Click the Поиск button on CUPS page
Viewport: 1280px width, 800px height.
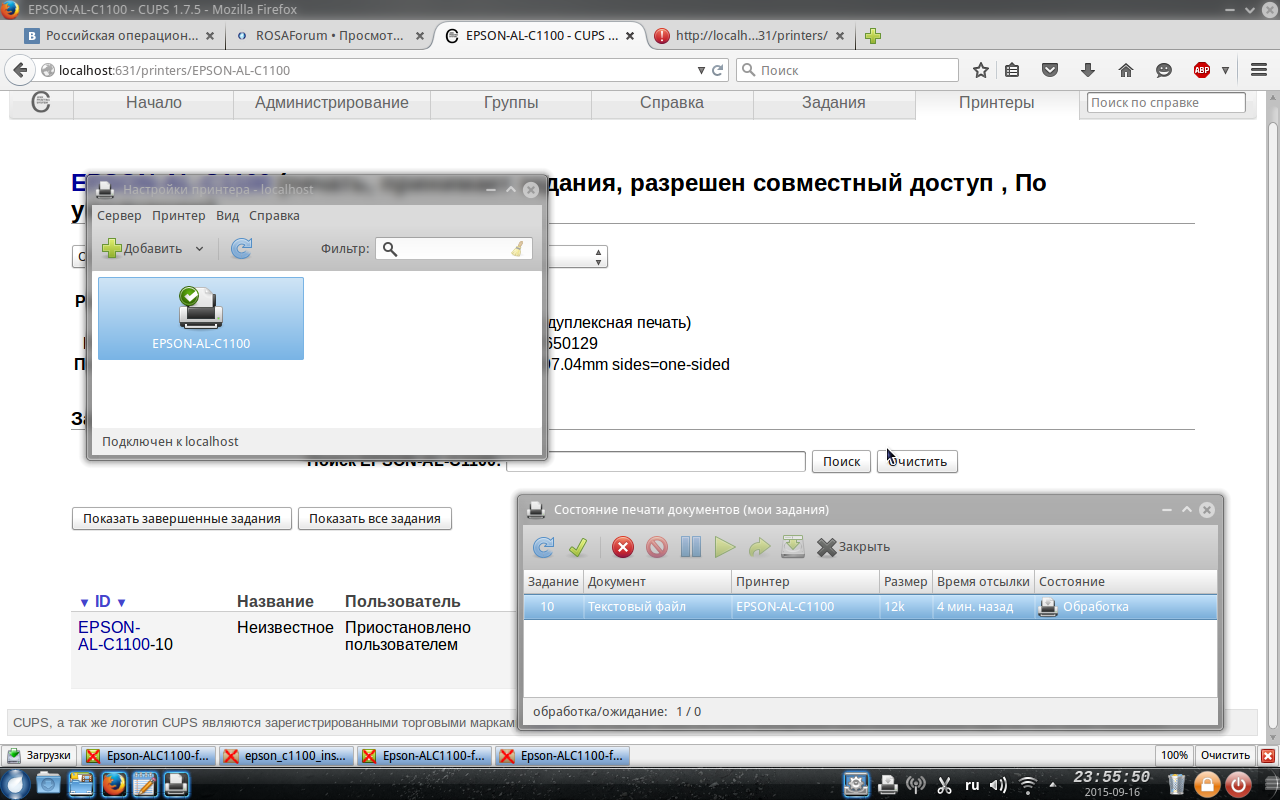(841, 461)
